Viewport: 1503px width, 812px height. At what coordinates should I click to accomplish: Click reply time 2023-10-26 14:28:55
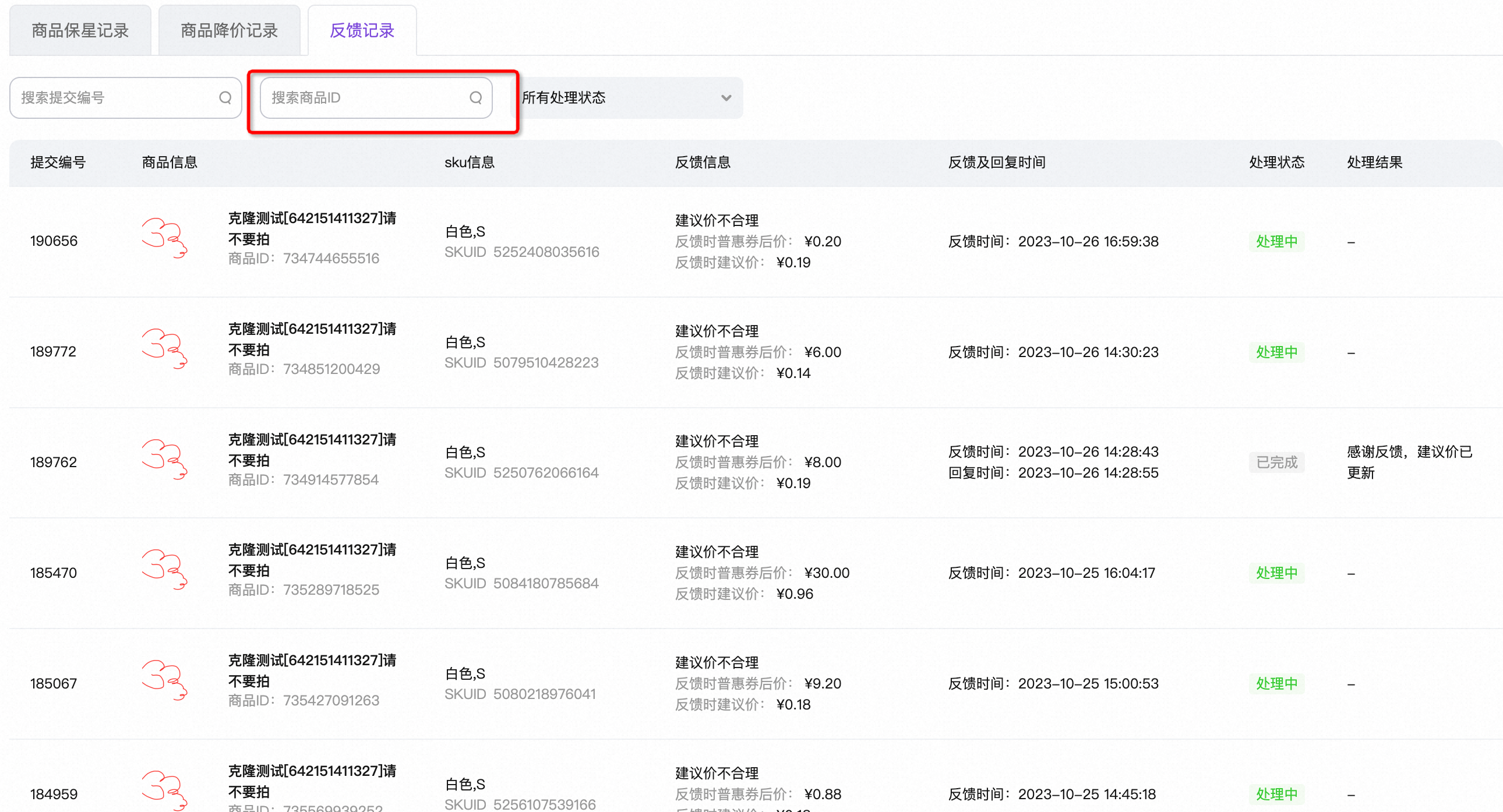pyautogui.click(x=1088, y=473)
